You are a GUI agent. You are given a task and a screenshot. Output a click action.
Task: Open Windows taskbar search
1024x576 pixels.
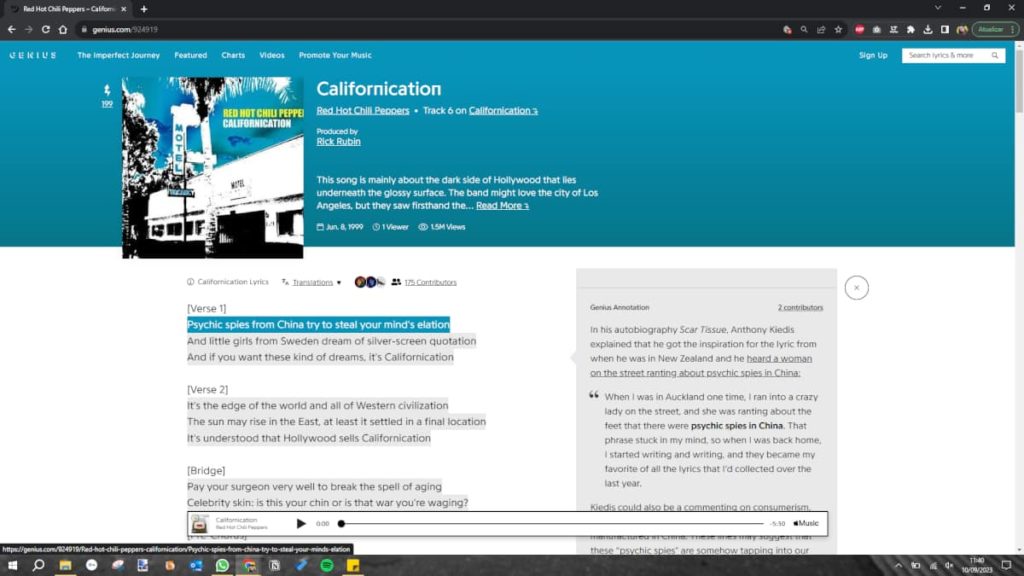click(x=39, y=565)
